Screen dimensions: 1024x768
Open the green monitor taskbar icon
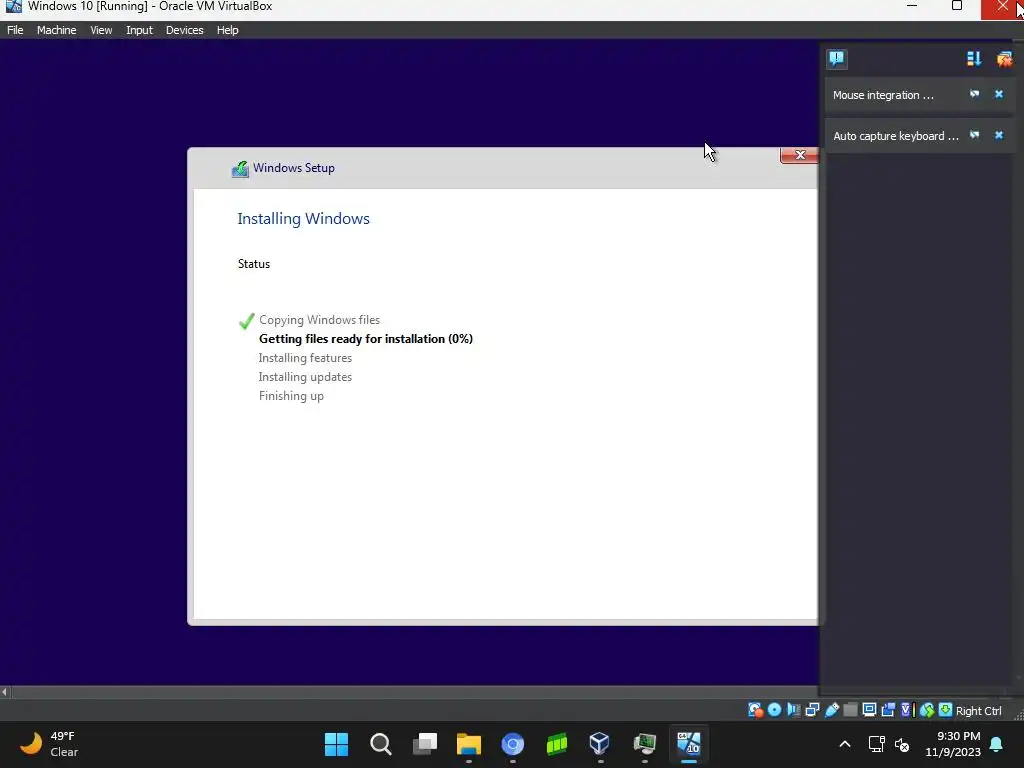tap(645, 744)
